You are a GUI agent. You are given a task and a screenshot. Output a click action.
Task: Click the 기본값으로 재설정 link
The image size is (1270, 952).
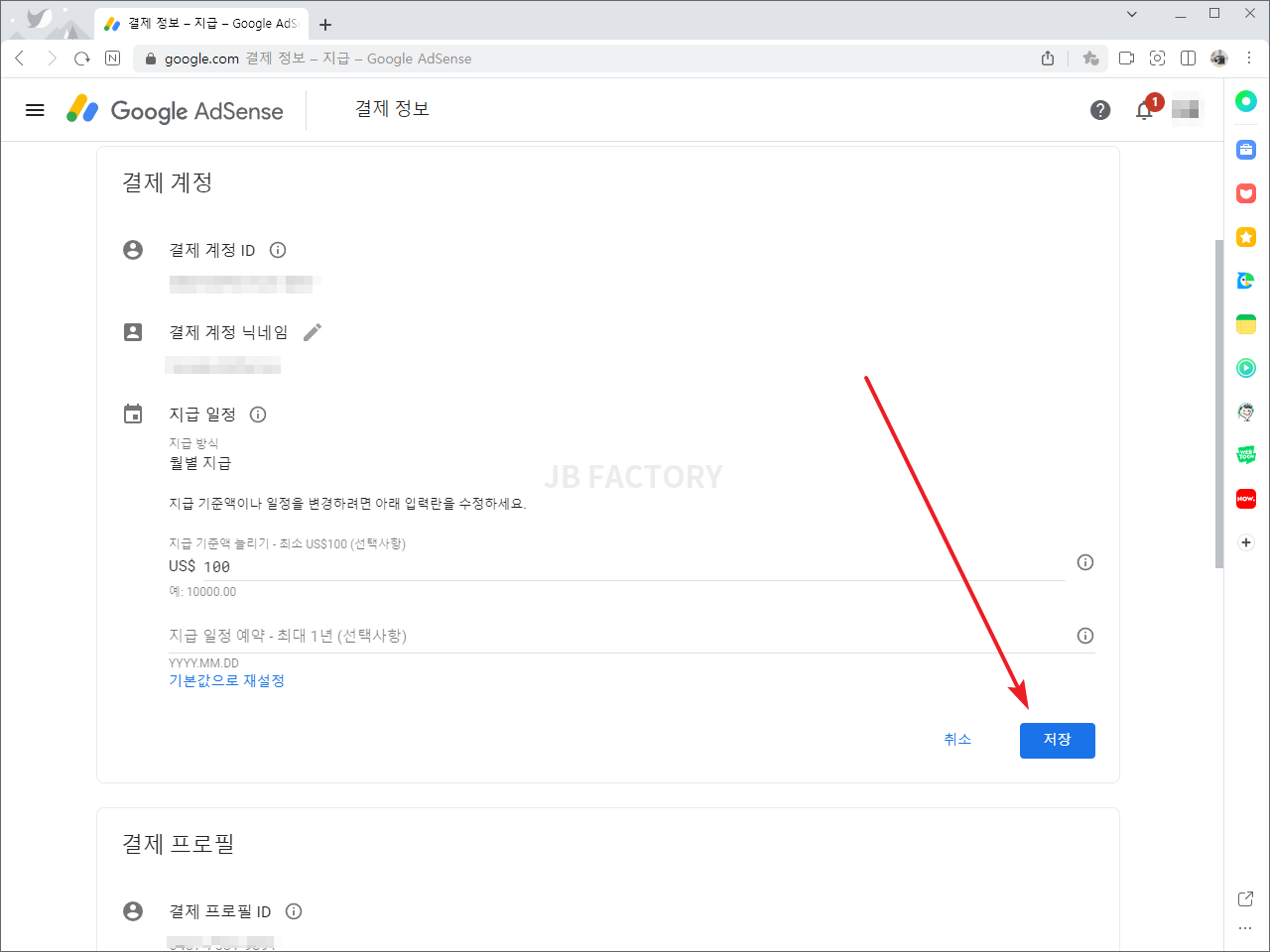click(226, 680)
